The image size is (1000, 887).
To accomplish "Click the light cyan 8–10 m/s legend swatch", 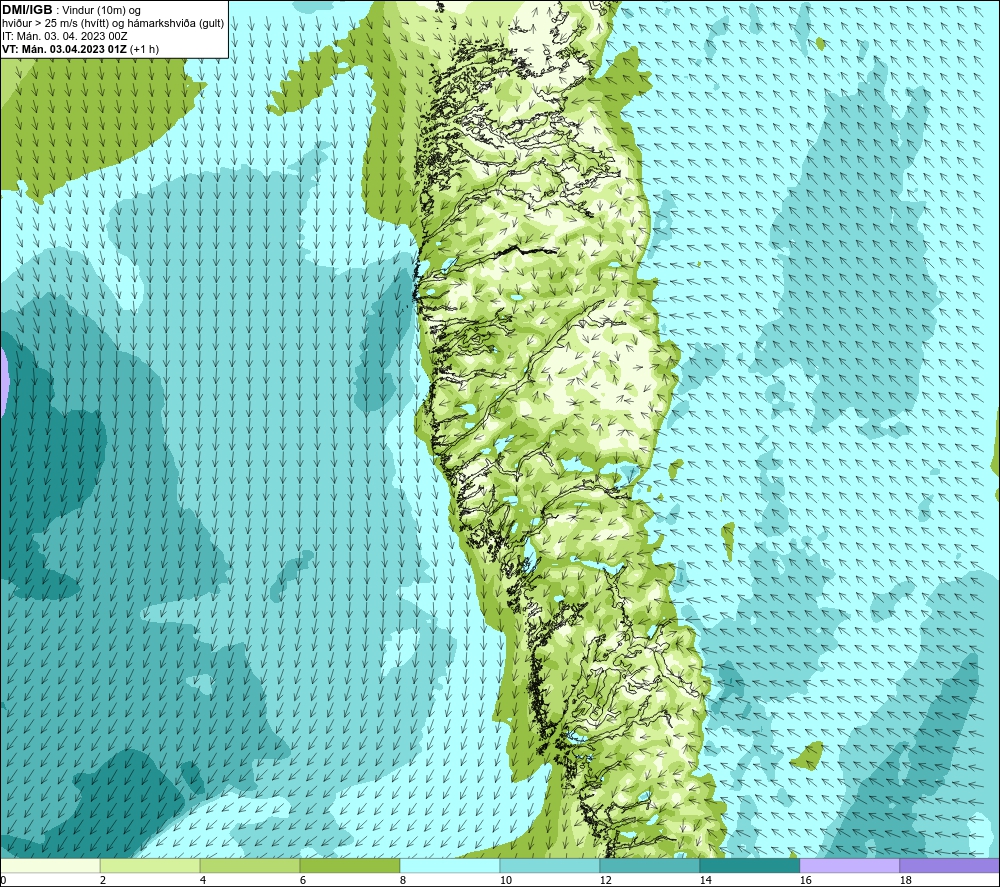I will click(x=450, y=865).
